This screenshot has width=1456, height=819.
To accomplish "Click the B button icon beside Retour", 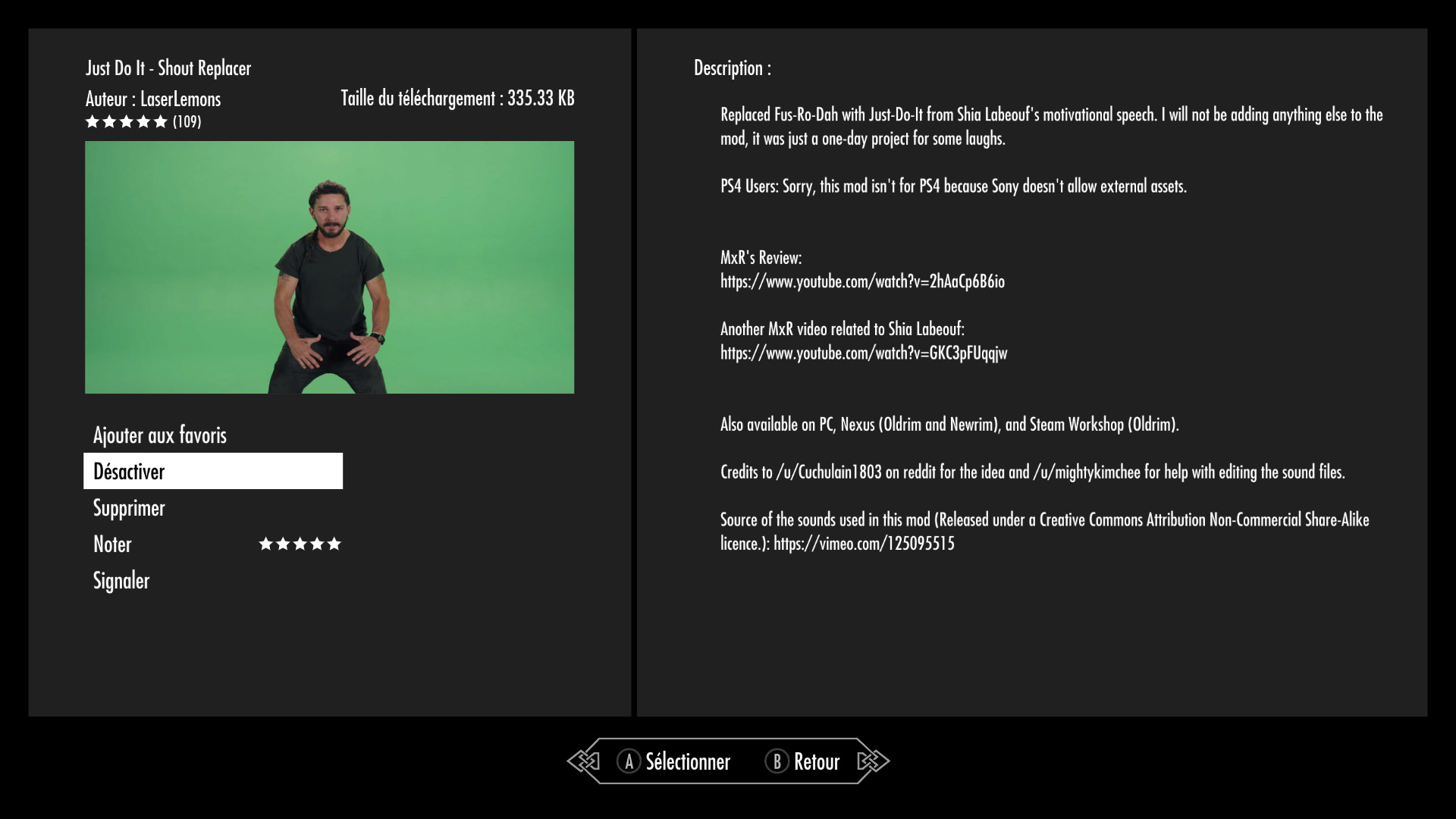I will click(777, 761).
